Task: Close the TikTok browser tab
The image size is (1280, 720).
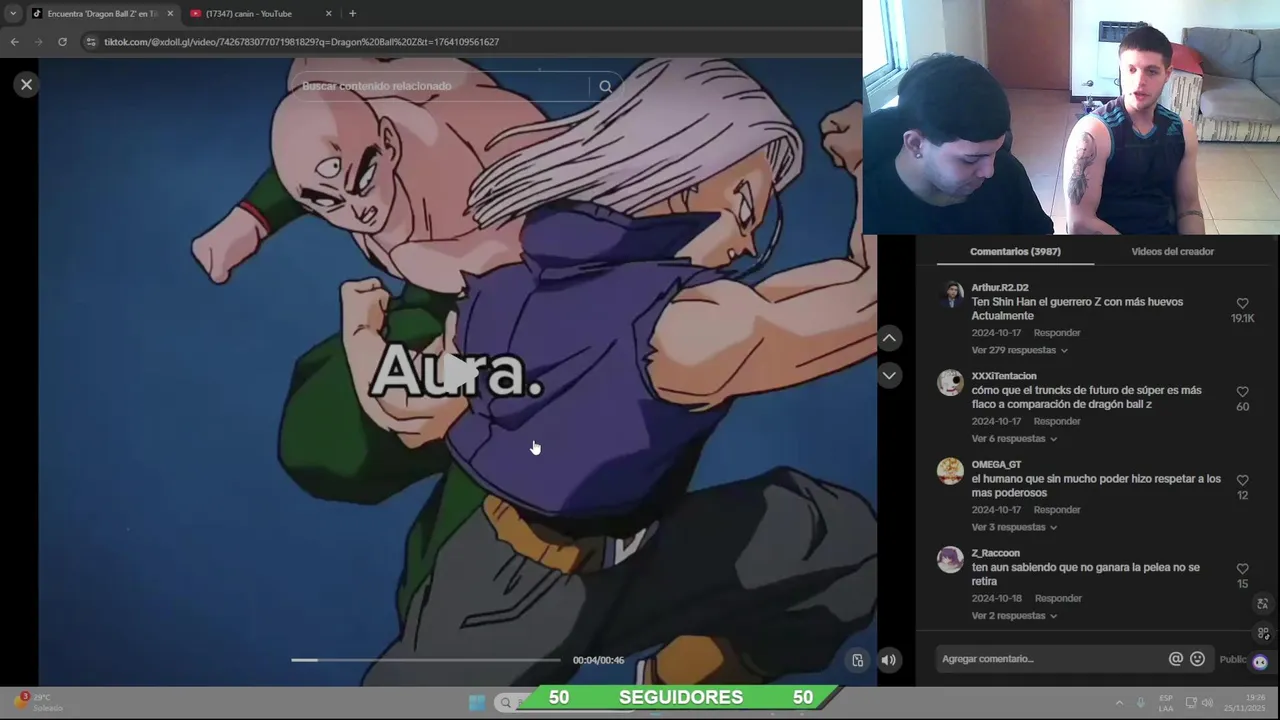Action: pos(170,14)
